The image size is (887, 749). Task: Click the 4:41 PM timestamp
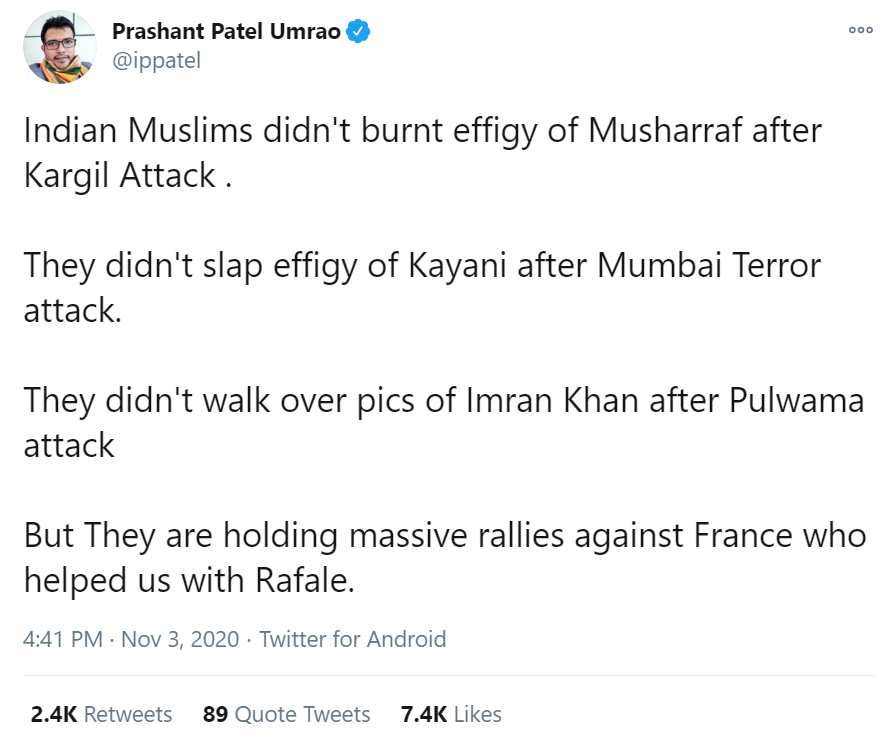63,639
